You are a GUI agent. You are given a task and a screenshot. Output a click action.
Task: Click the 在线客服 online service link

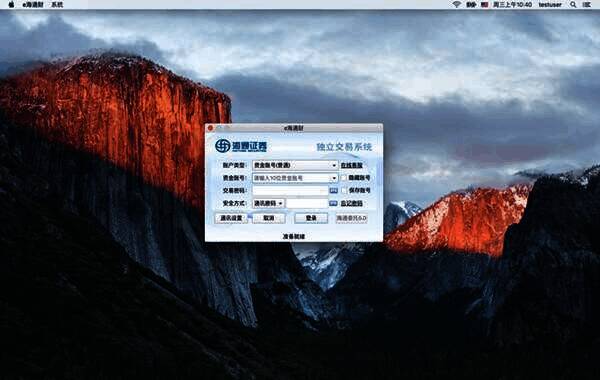pyautogui.click(x=352, y=165)
